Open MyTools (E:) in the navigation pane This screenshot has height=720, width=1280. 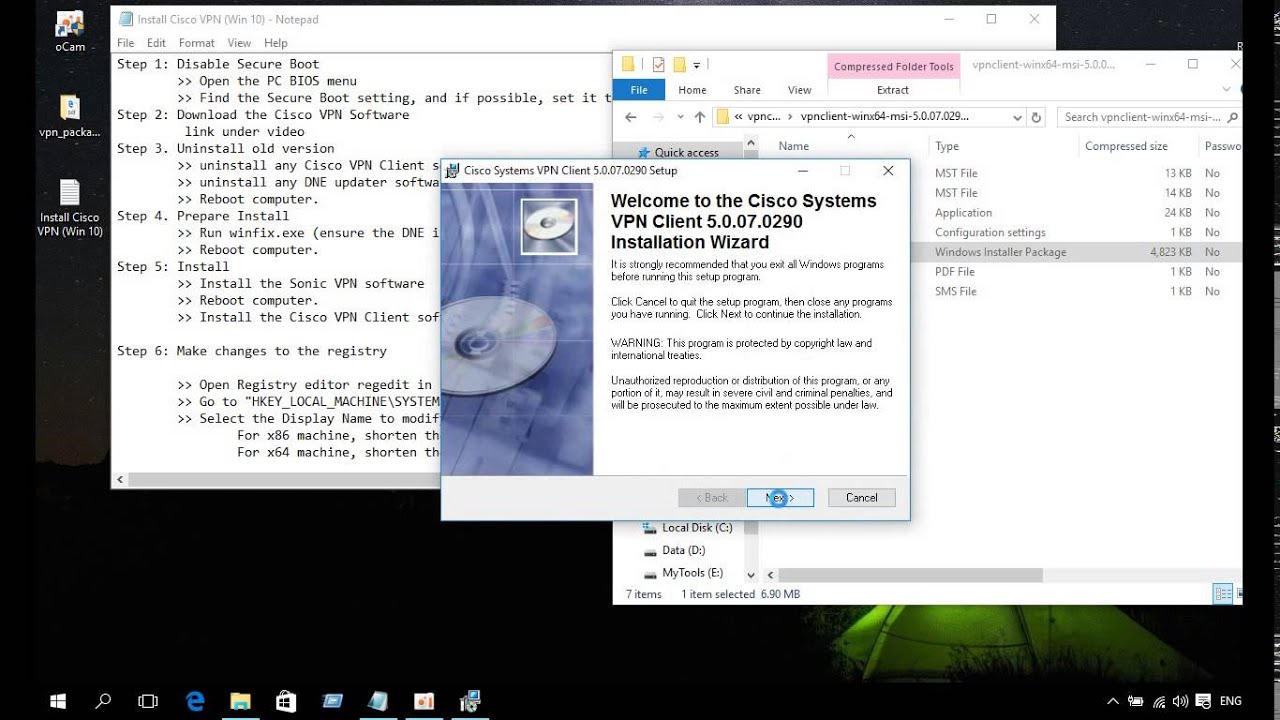[x=684, y=573]
